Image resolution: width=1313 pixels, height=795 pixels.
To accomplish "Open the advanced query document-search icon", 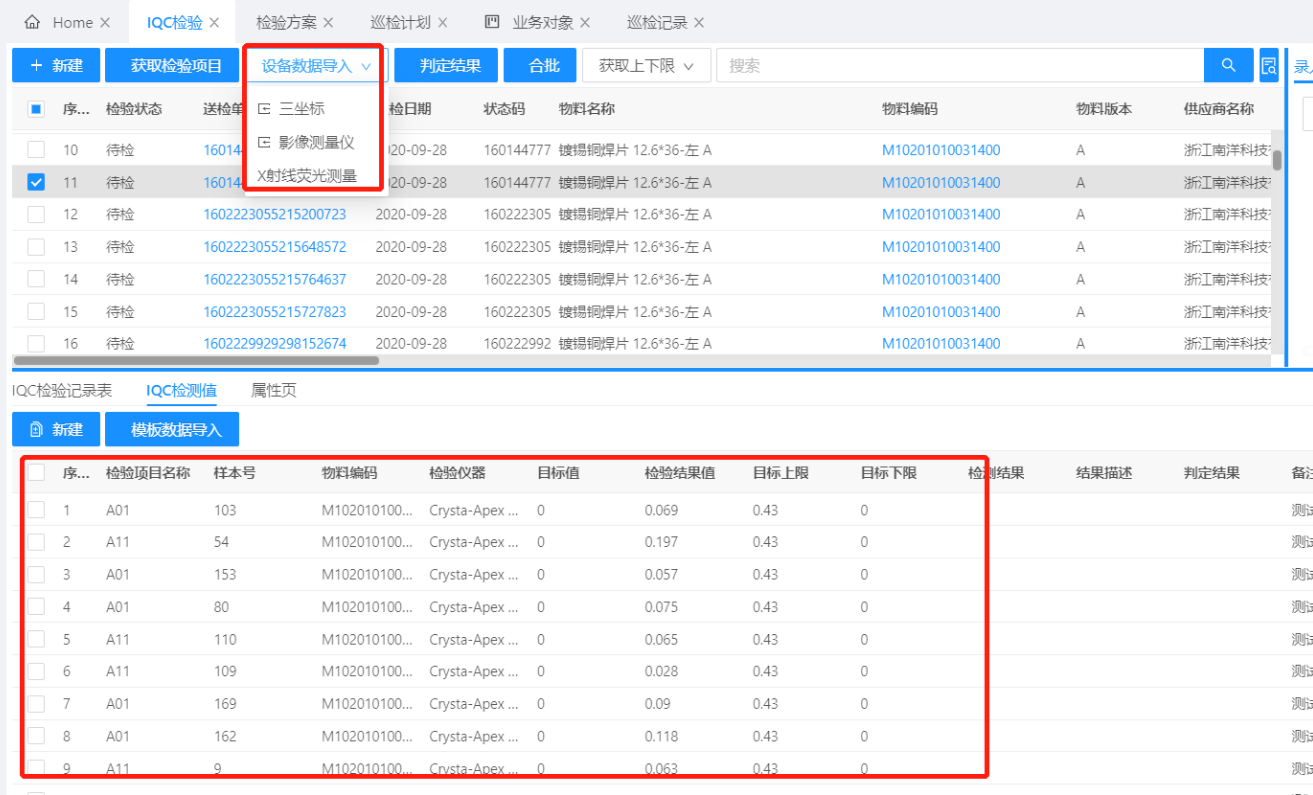I will tap(1269, 66).
